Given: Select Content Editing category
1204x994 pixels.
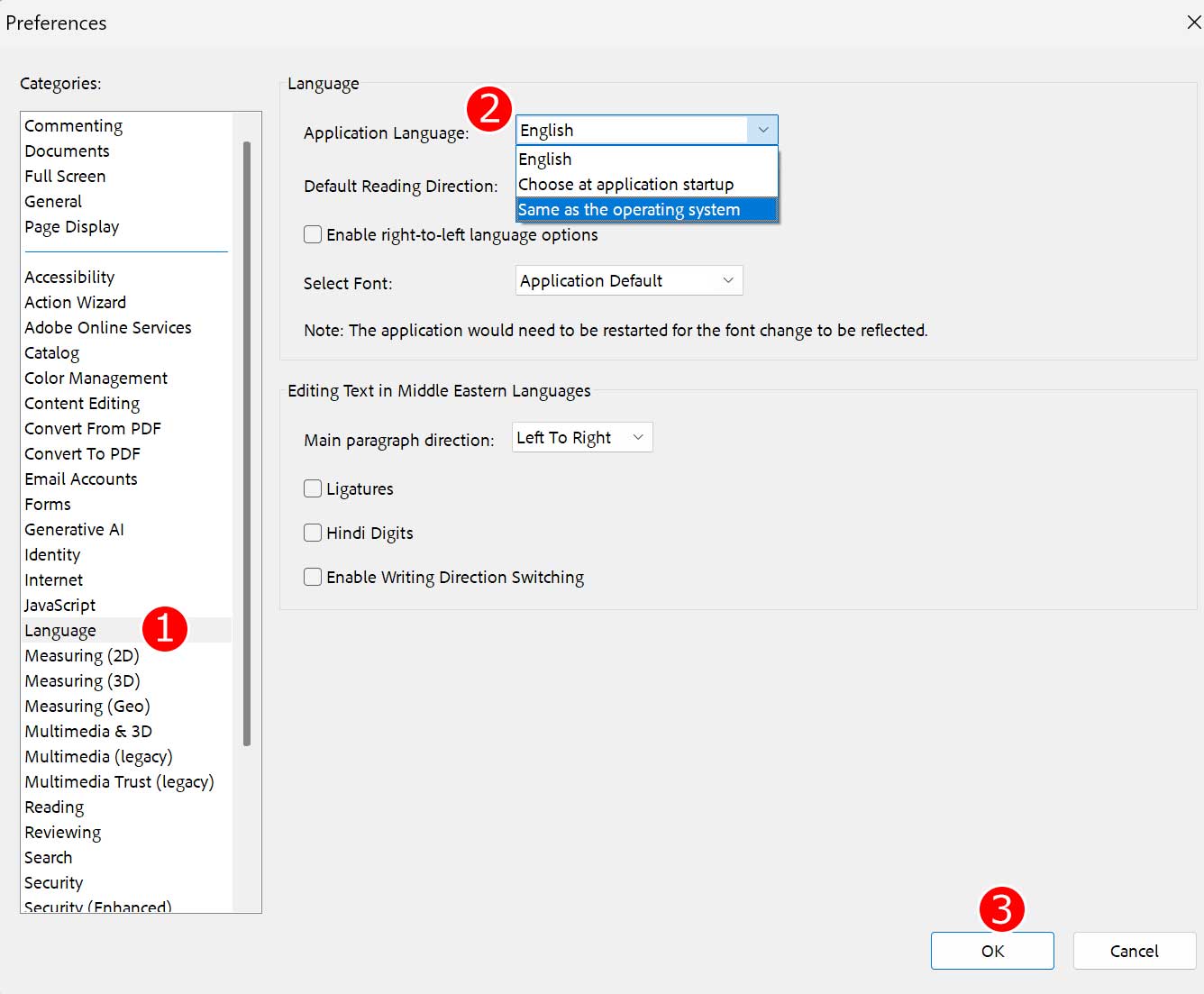Looking at the screenshot, I should (82, 404).
